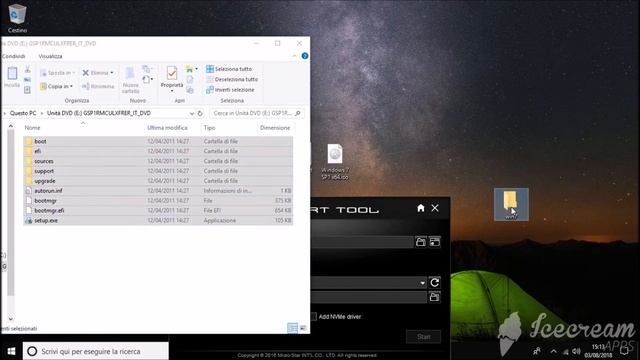Sort by the Dimensione column header
Viewport: 640px width, 360px height.
coord(275,128)
